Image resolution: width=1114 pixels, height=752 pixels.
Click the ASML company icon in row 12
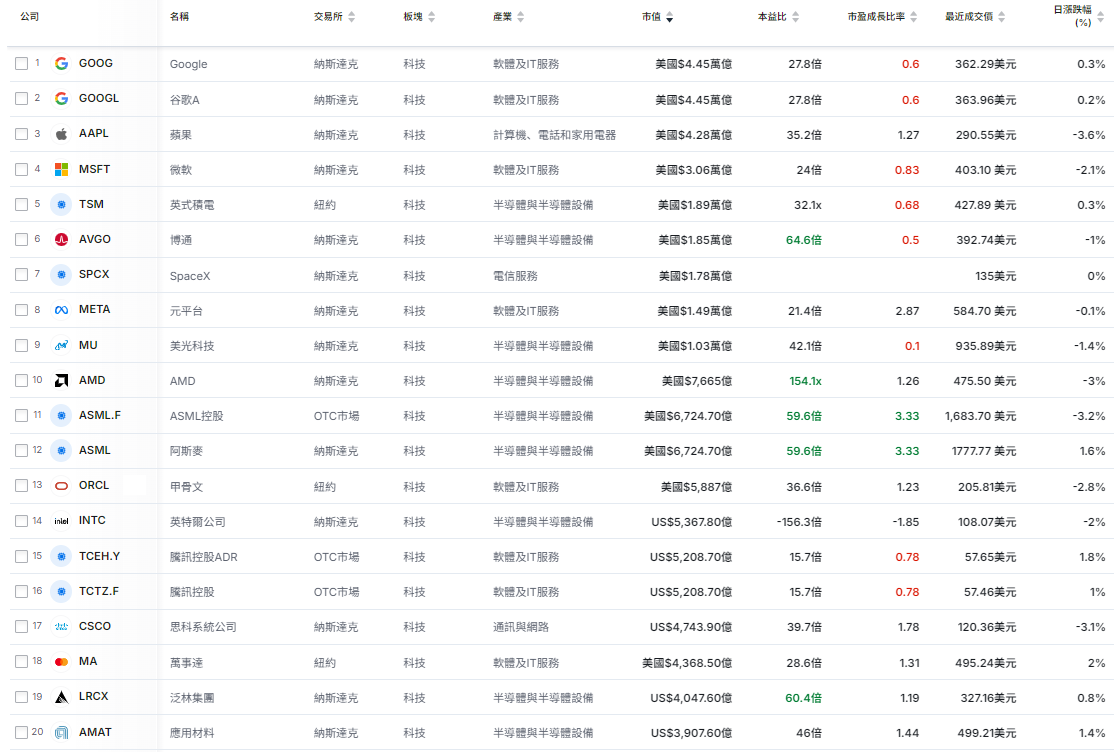[x=62, y=451]
